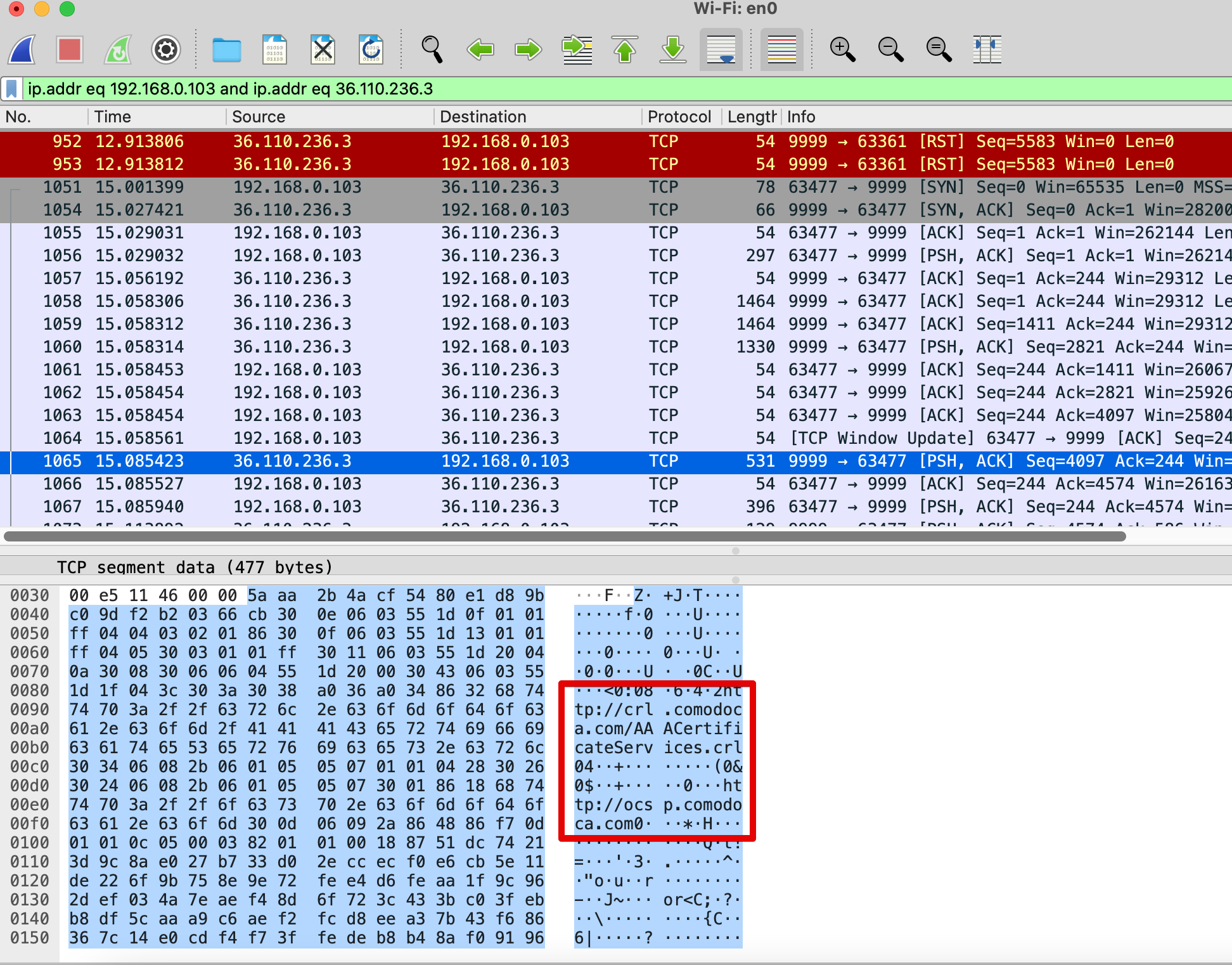Screen dimensions: 1232x965
Task: Open saved display filter bookmarks
Action: pos(11,89)
